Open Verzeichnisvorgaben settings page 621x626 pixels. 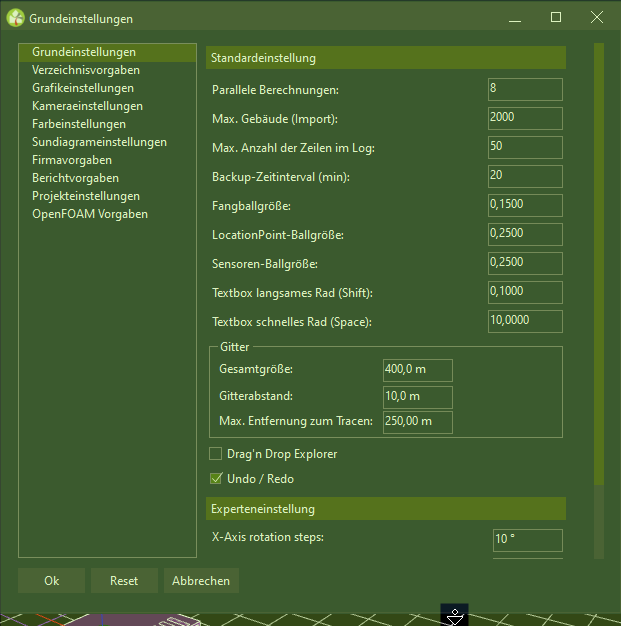(107, 70)
